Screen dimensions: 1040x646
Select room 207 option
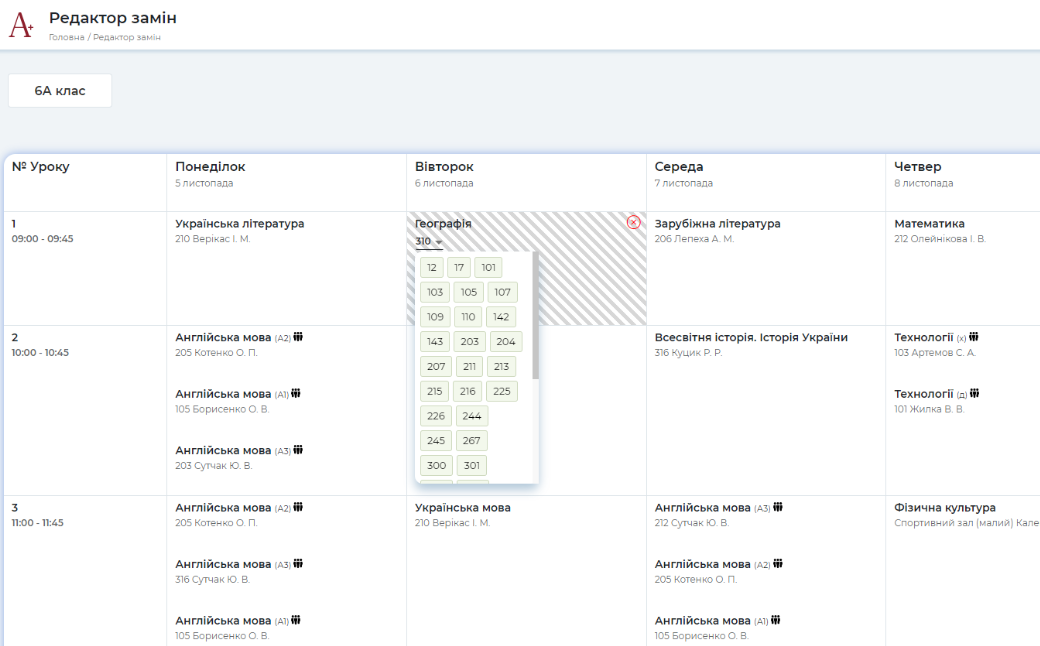pos(436,366)
